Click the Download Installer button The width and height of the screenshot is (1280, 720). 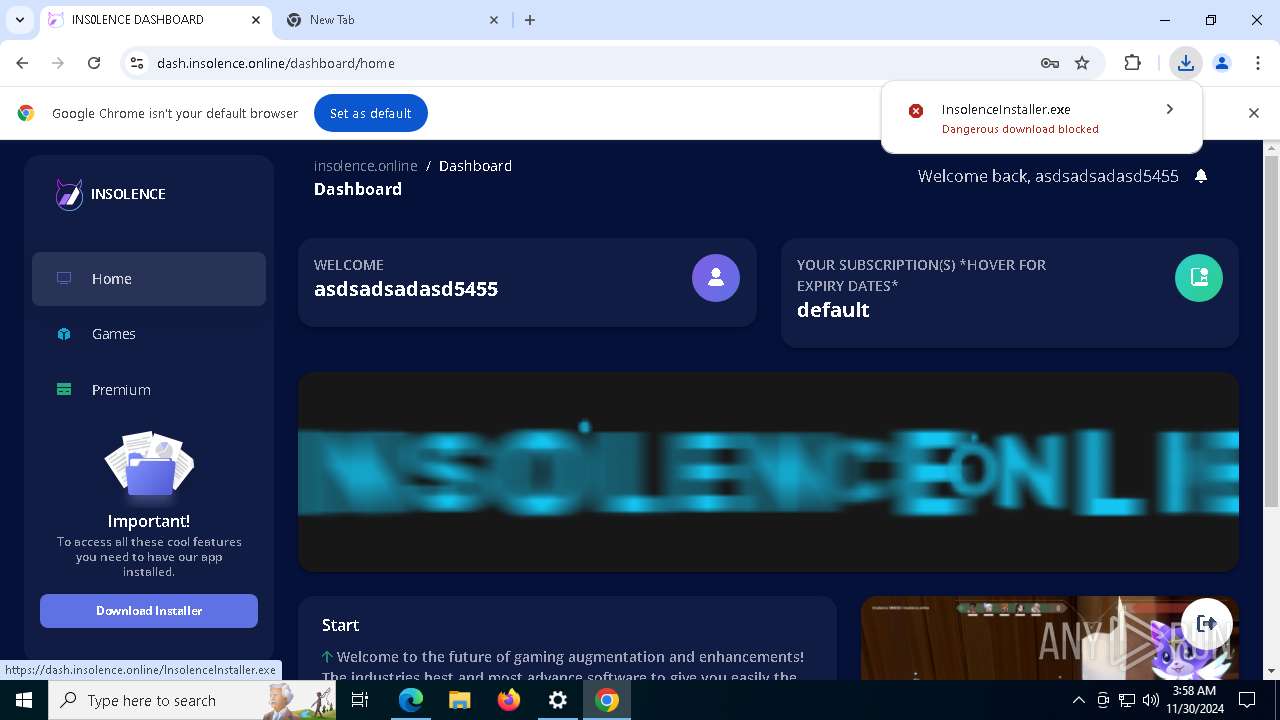(x=149, y=611)
